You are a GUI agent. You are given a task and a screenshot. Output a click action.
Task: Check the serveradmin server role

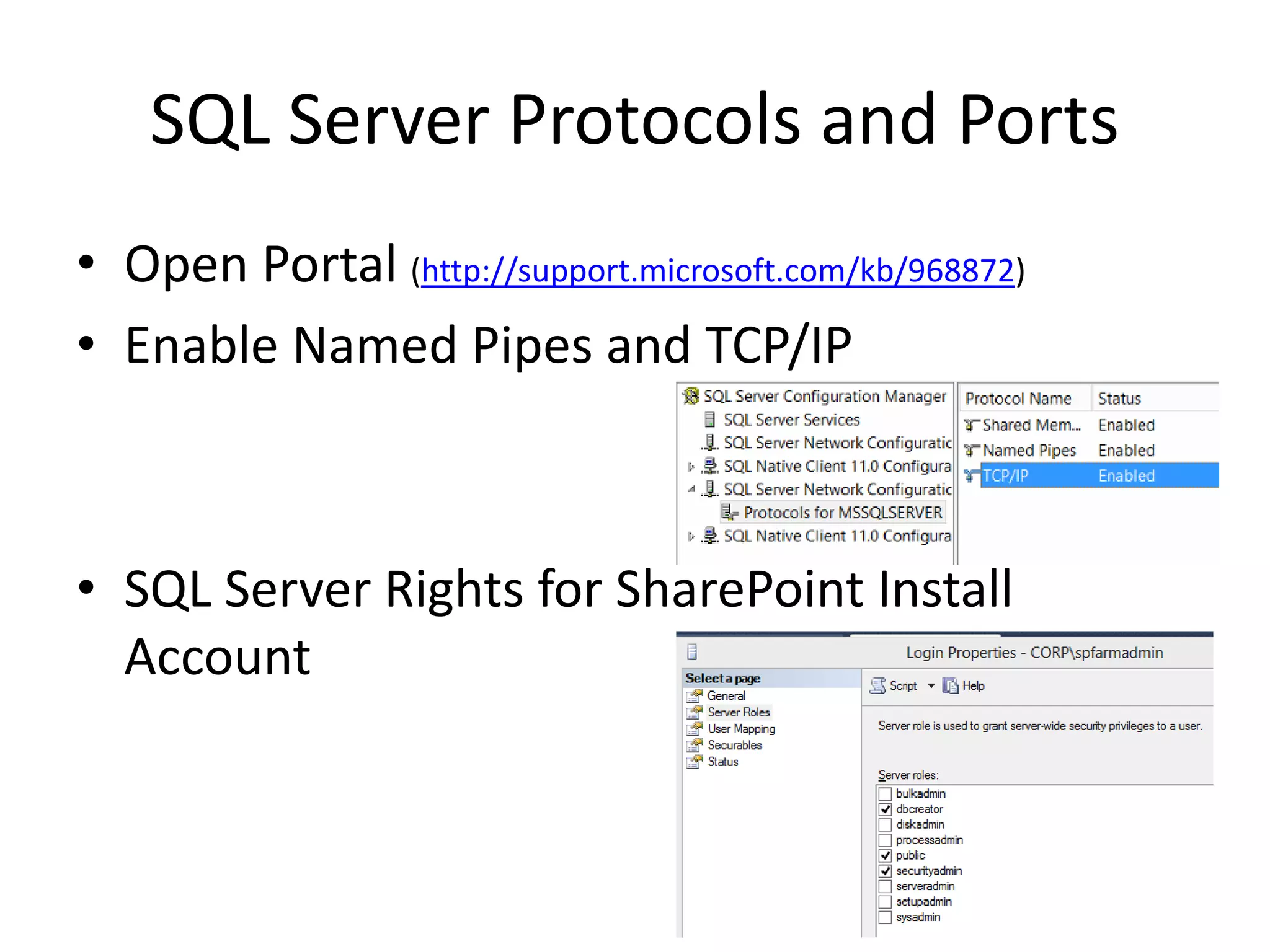coord(886,886)
